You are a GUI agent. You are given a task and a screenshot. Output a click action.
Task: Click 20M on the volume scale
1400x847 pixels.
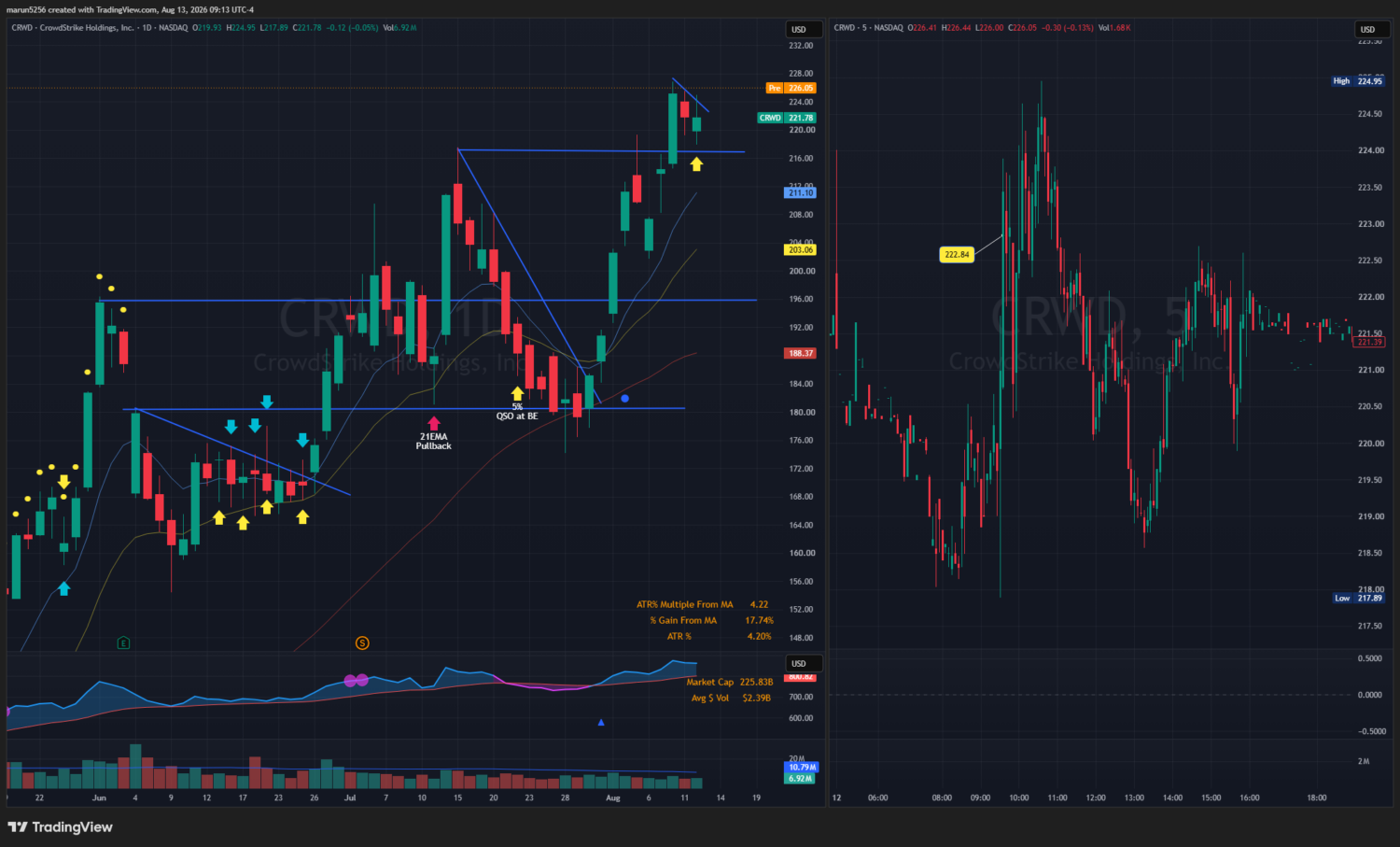coord(796,759)
